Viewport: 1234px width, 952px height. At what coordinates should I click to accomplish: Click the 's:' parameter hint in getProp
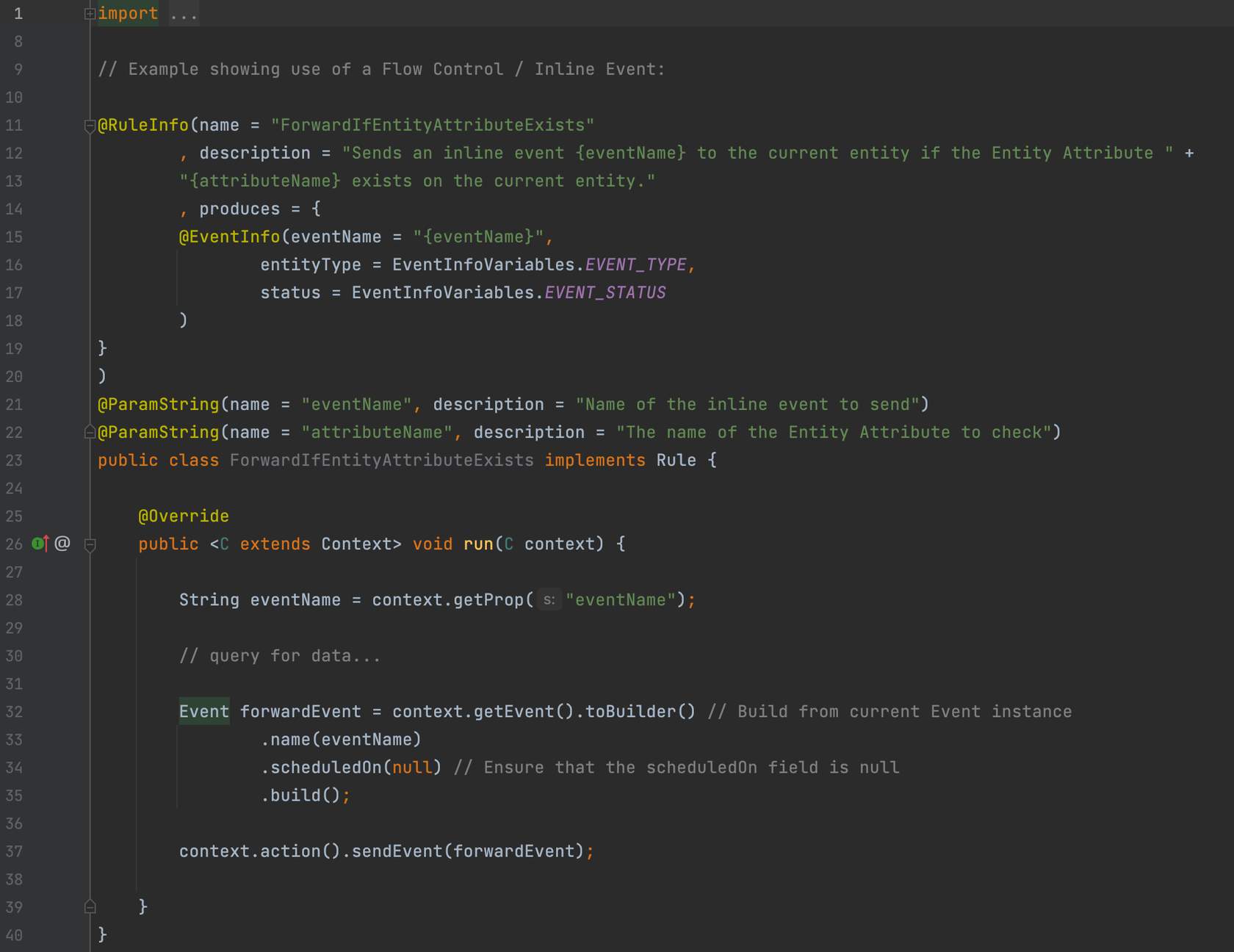point(549,600)
